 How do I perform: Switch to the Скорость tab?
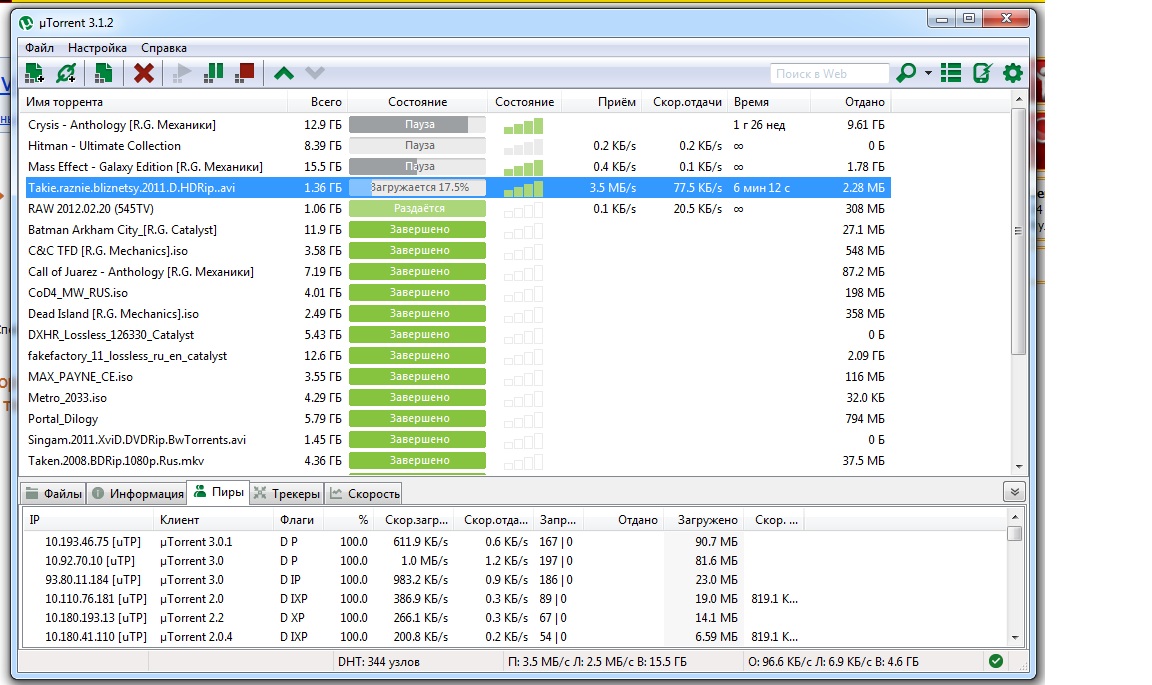coord(364,493)
